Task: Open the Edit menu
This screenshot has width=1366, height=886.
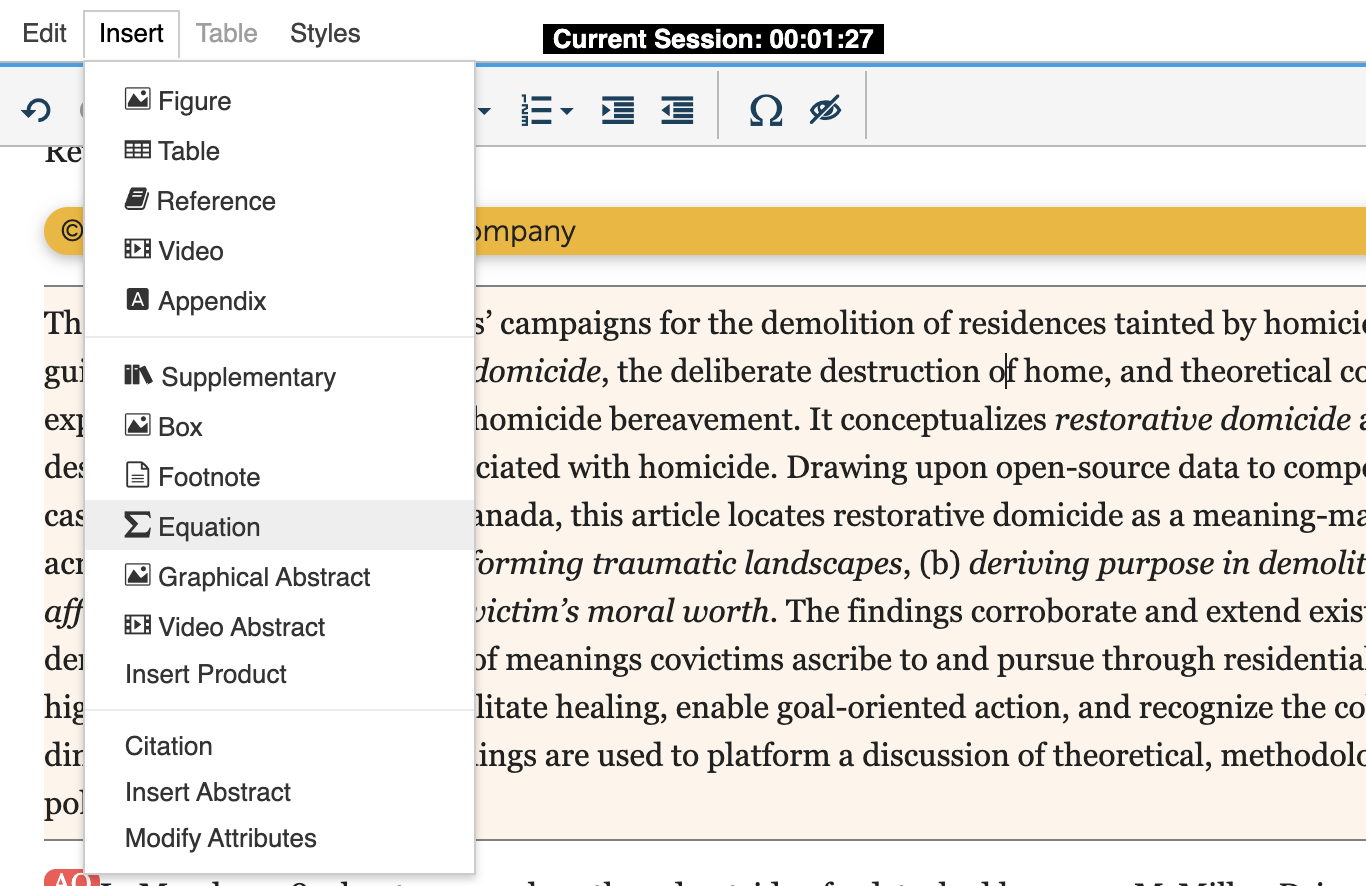Action: pos(45,33)
